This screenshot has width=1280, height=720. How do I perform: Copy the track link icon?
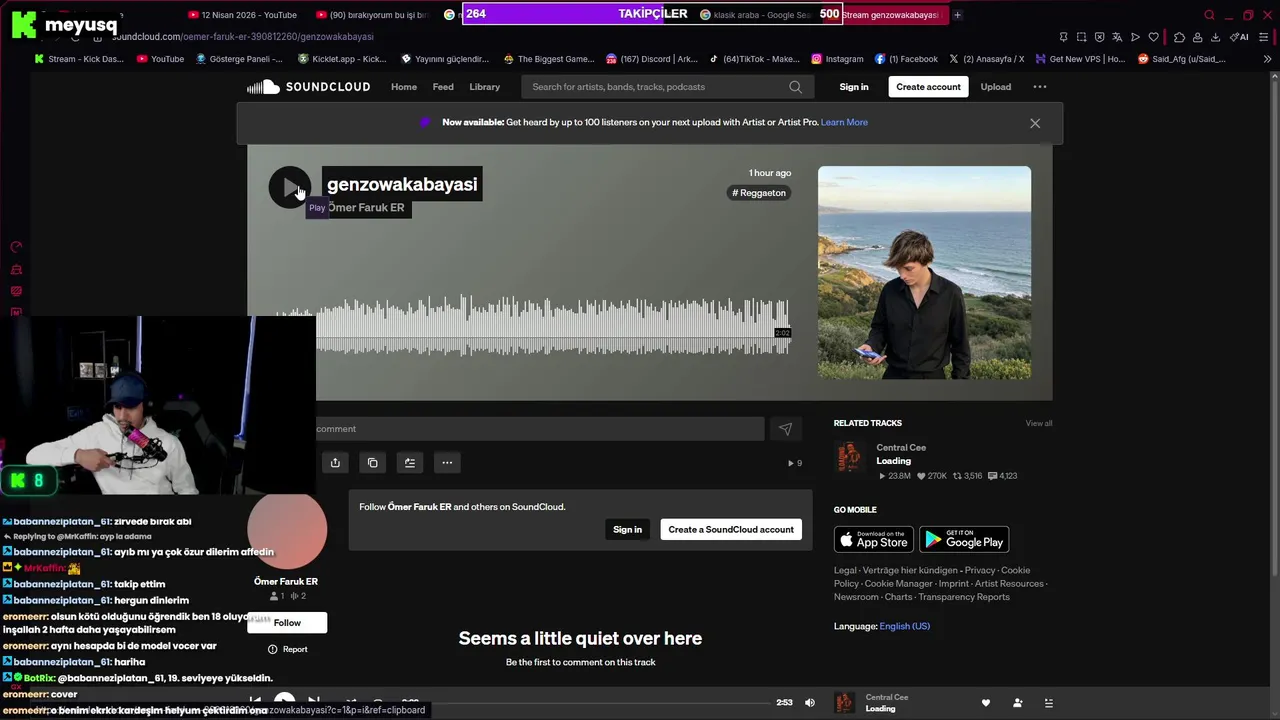click(x=373, y=462)
